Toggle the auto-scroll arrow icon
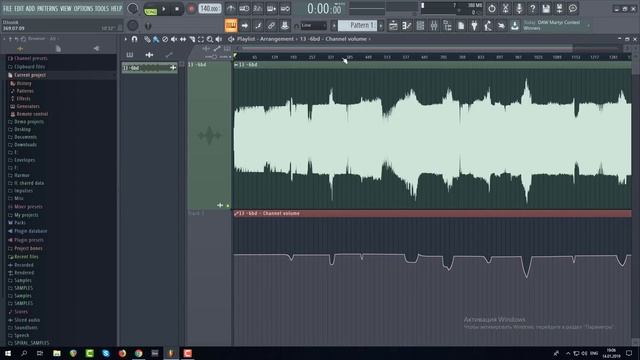The image size is (640, 360). 244,26
